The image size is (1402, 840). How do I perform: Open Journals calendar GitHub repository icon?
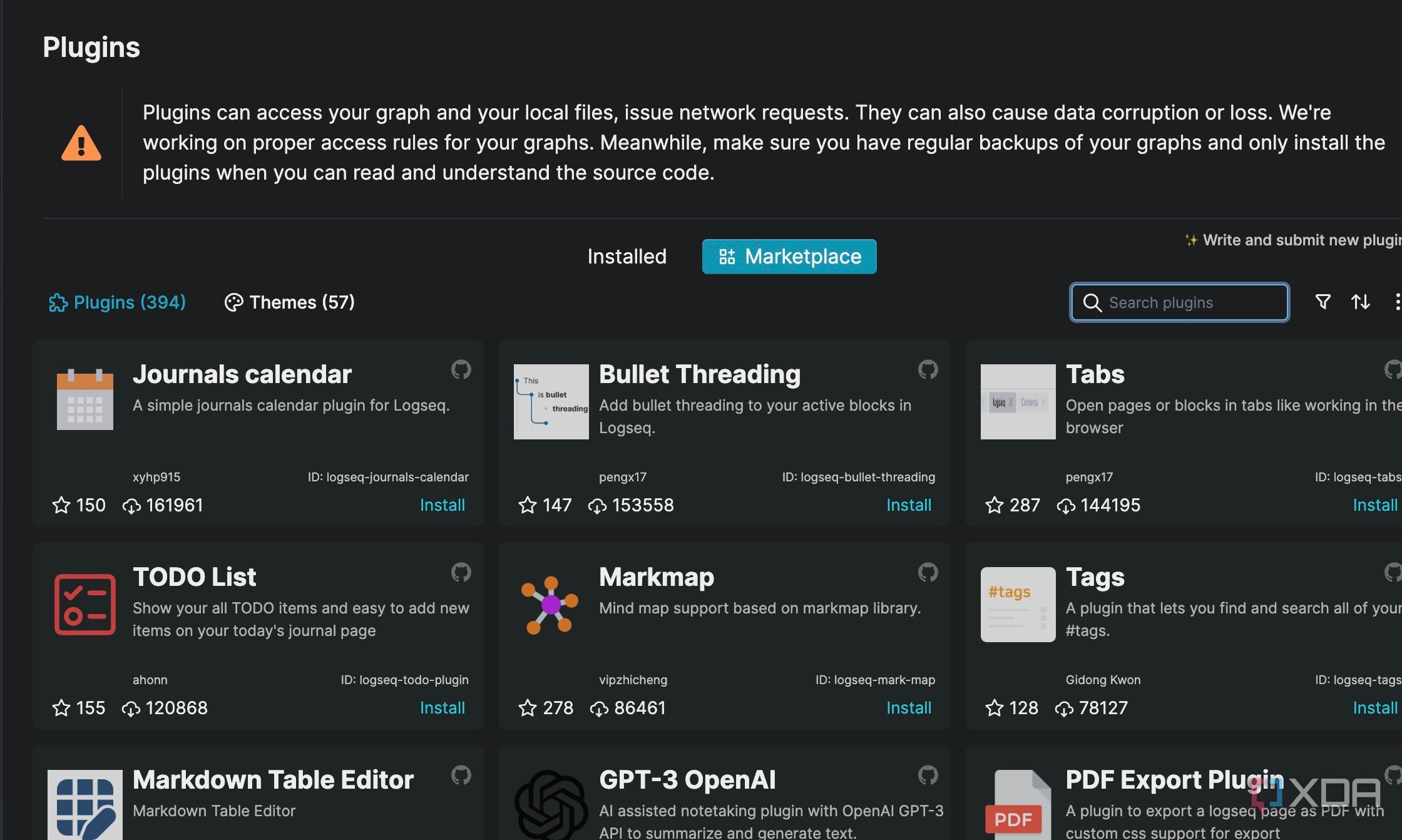click(461, 370)
